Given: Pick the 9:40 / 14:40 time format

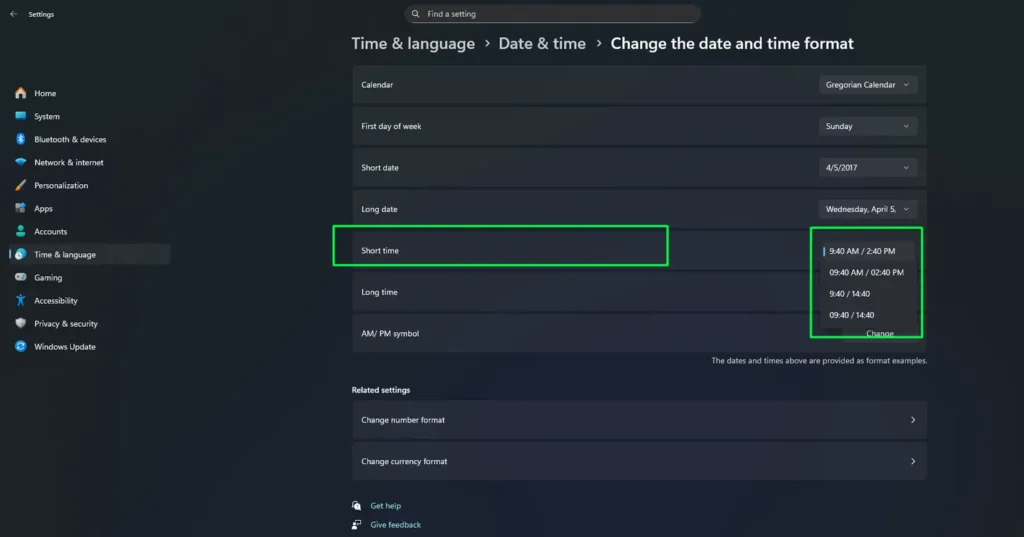Looking at the screenshot, I should coord(867,294).
